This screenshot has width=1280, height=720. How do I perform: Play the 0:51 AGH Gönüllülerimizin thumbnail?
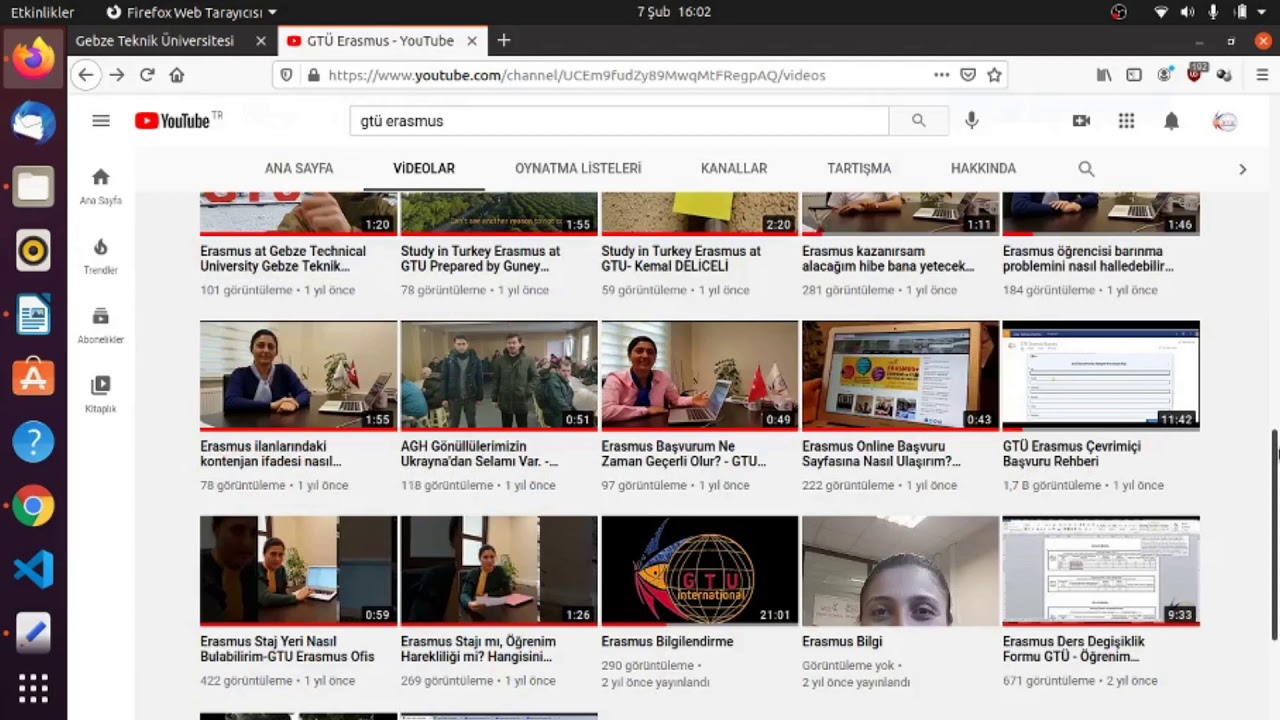[499, 376]
